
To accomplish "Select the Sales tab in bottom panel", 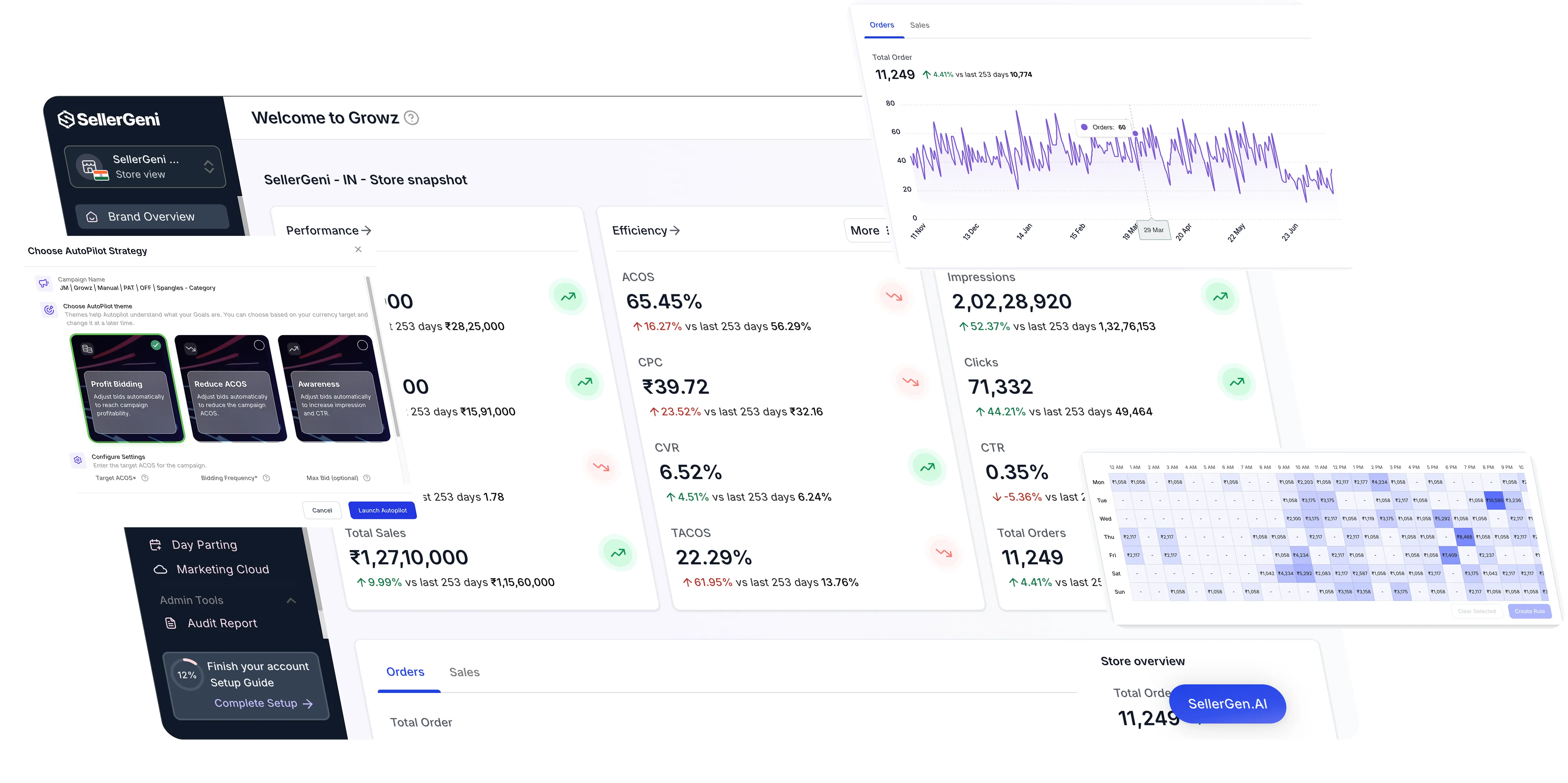I will pyautogui.click(x=464, y=672).
